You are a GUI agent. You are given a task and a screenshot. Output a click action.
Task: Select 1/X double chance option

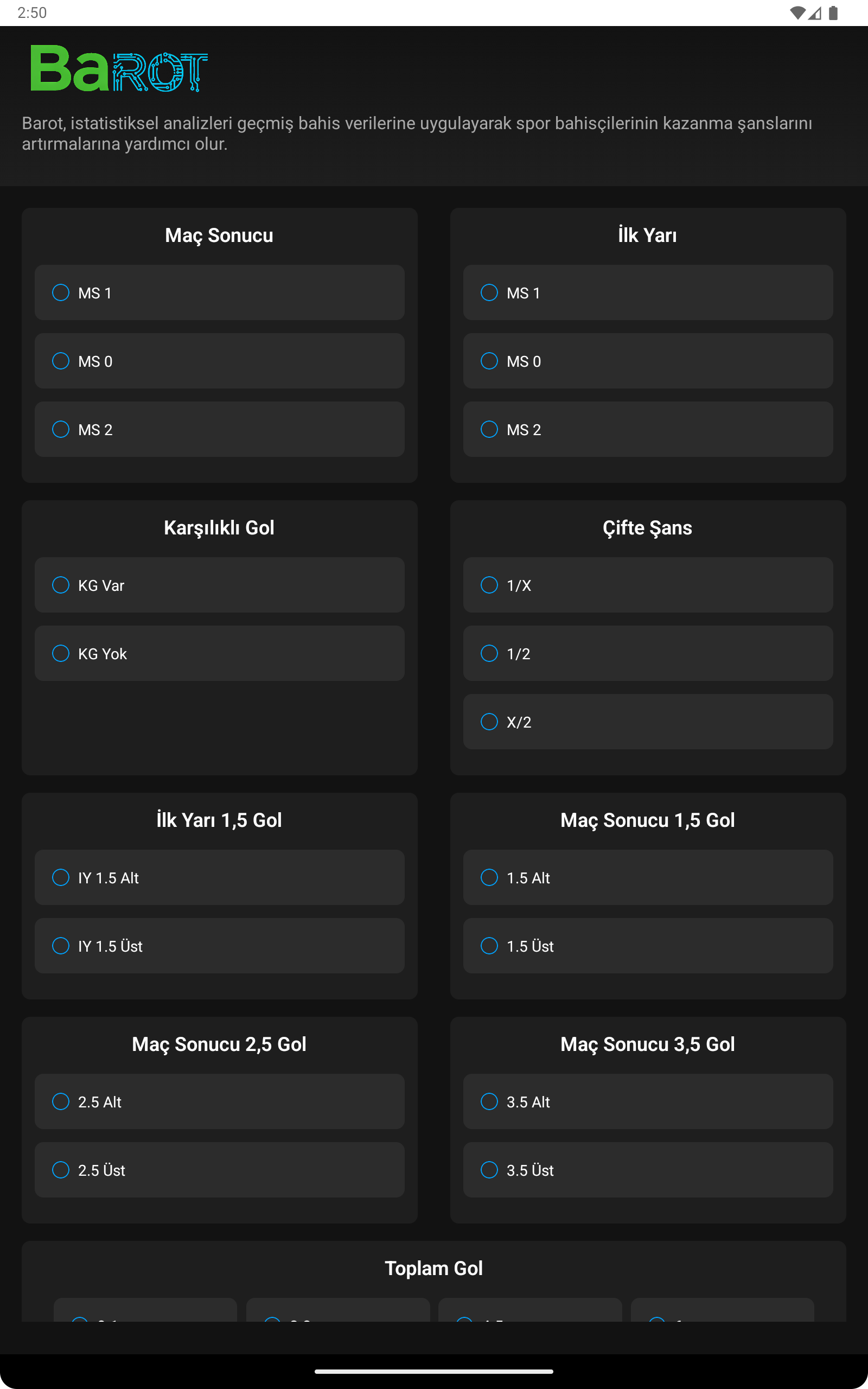point(489,585)
